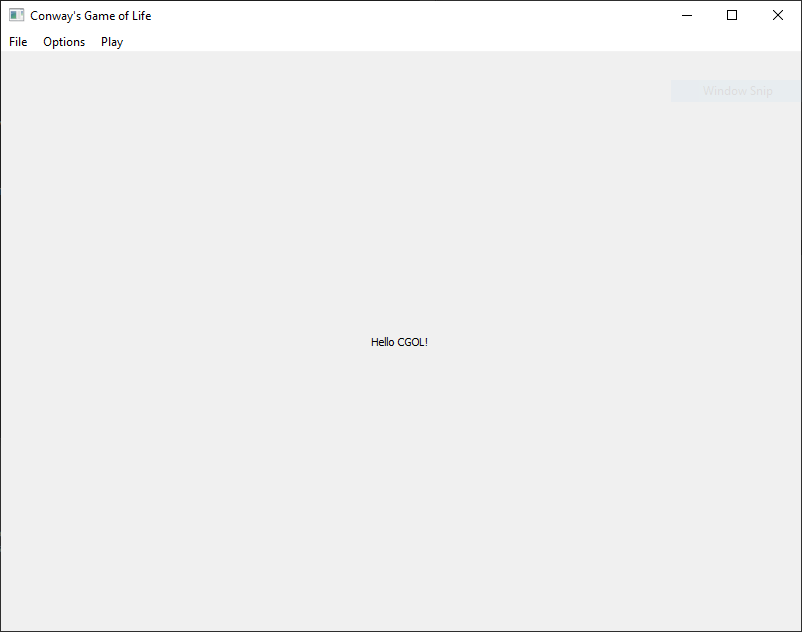
Task: Click the Conway's Game of Life title text
Action: point(91,16)
